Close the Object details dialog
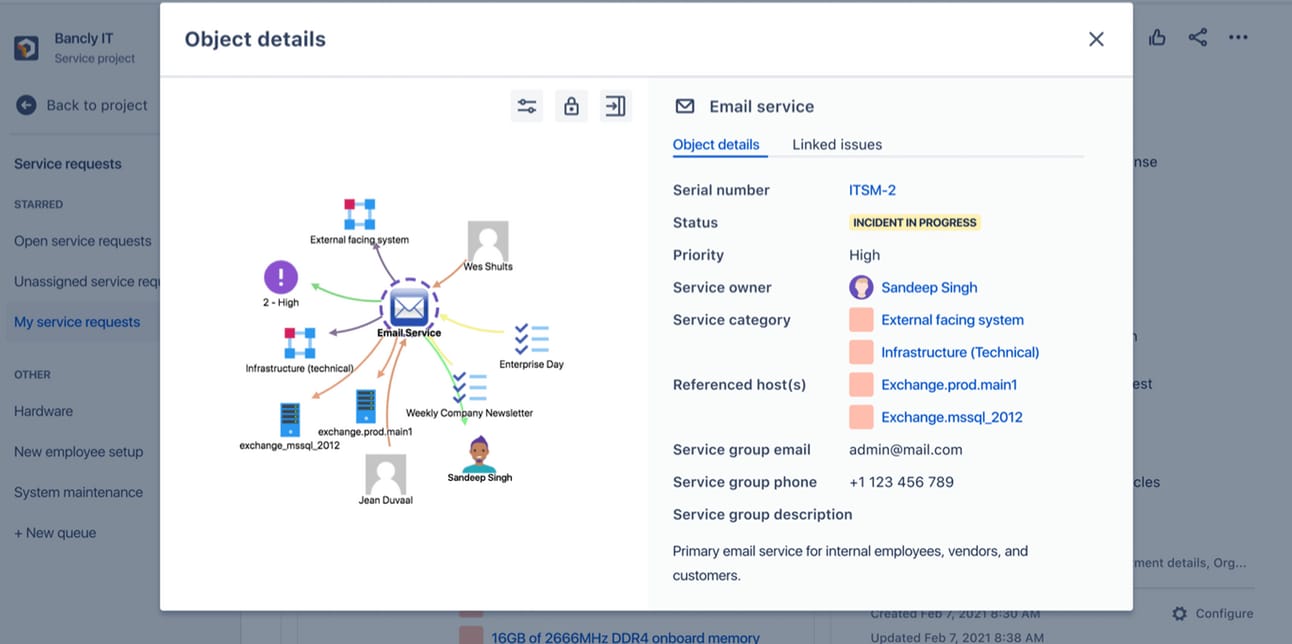 tap(1096, 39)
